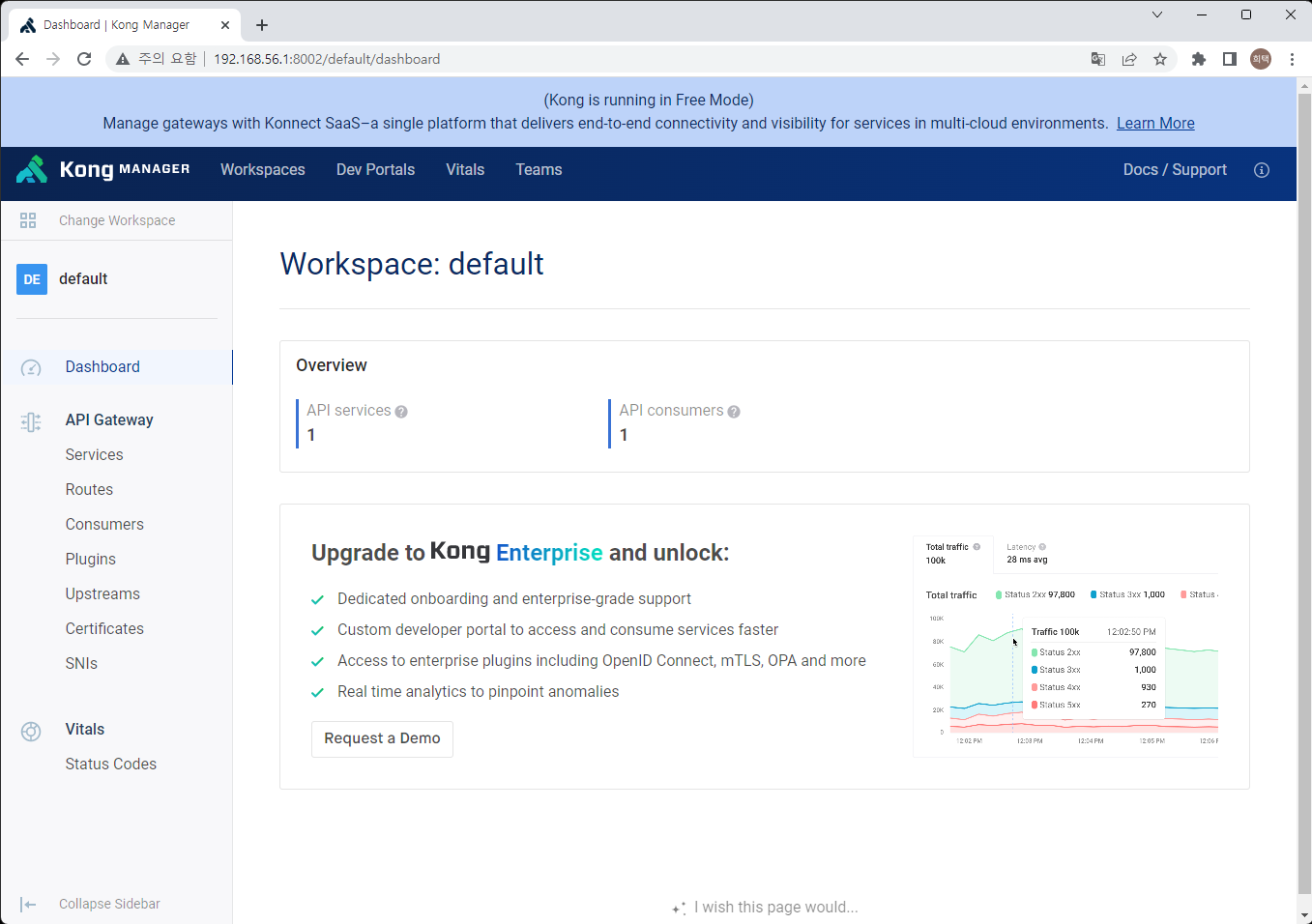
Task: Open the browser extensions puzzle icon
Action: [x=1199, y=59]
